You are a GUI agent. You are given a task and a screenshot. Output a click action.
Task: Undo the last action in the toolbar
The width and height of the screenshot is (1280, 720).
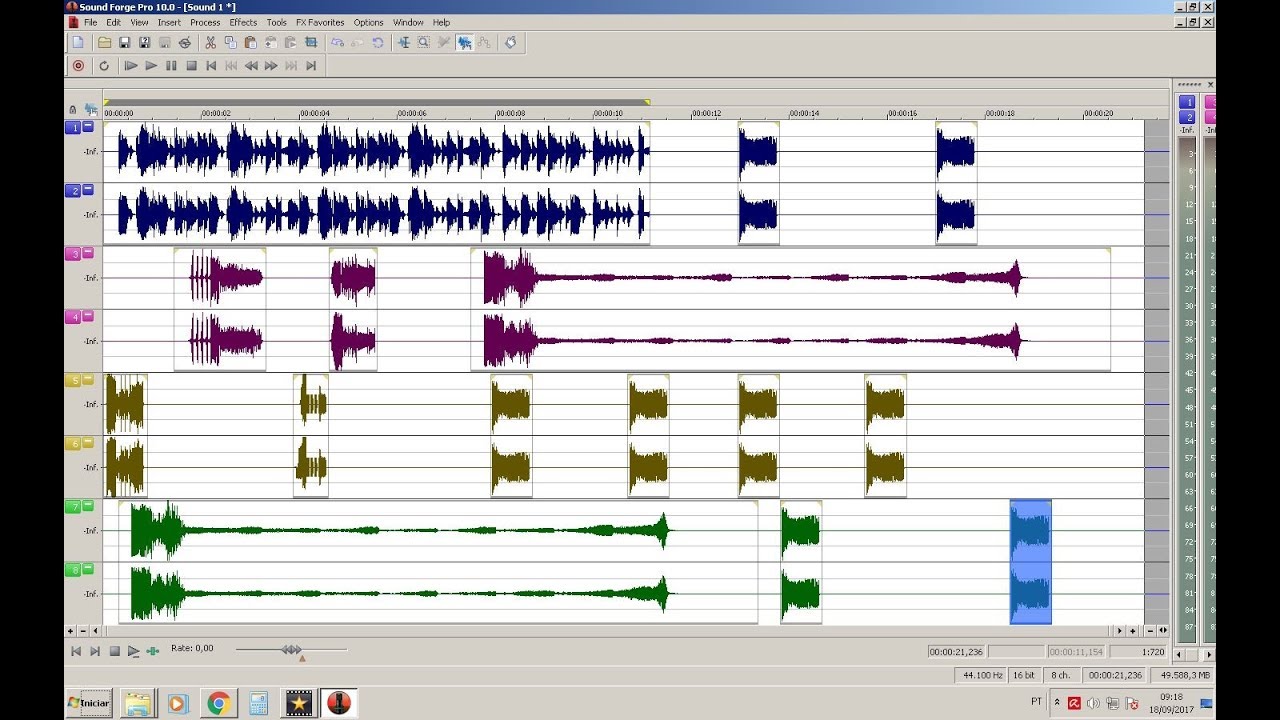click(337, 42)
